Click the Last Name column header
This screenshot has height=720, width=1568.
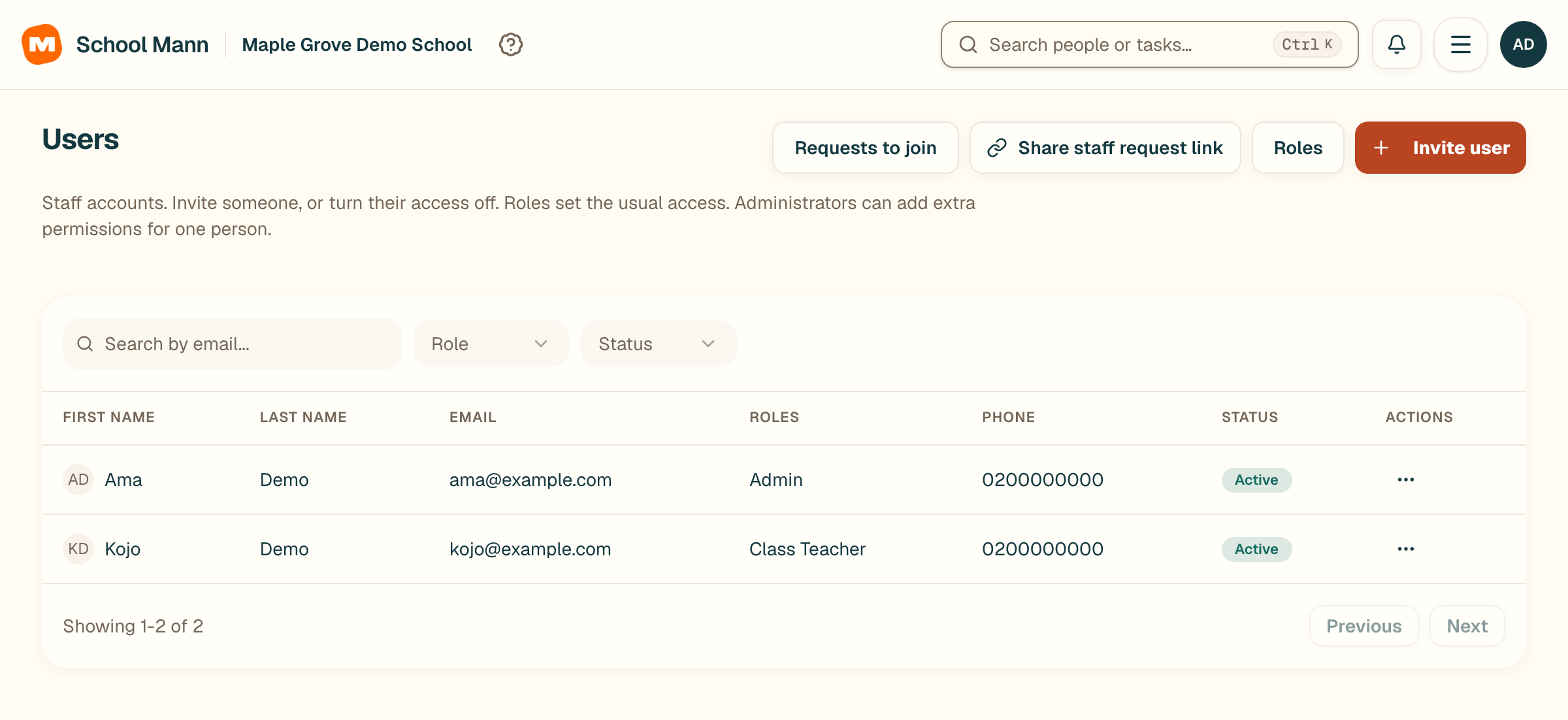click(303, 417)
